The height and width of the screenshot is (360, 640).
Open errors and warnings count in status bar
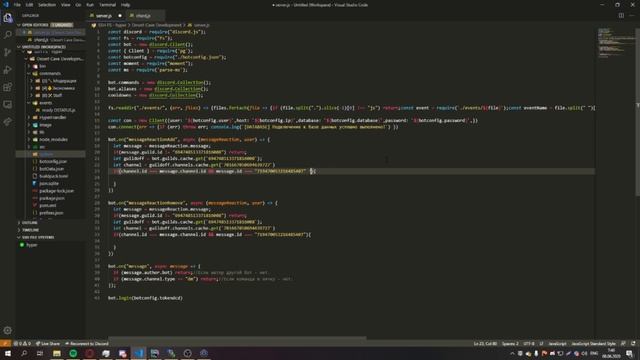22,344
